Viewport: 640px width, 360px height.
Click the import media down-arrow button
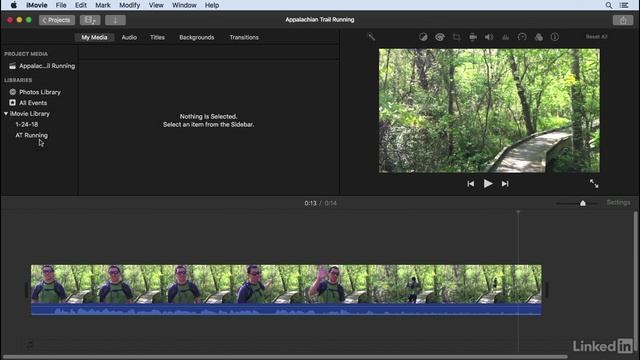[115, 20]
